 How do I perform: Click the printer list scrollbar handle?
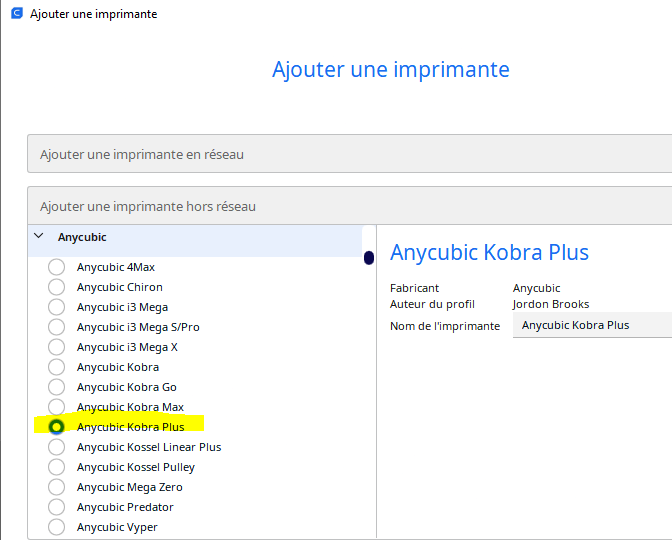[369, 258]
